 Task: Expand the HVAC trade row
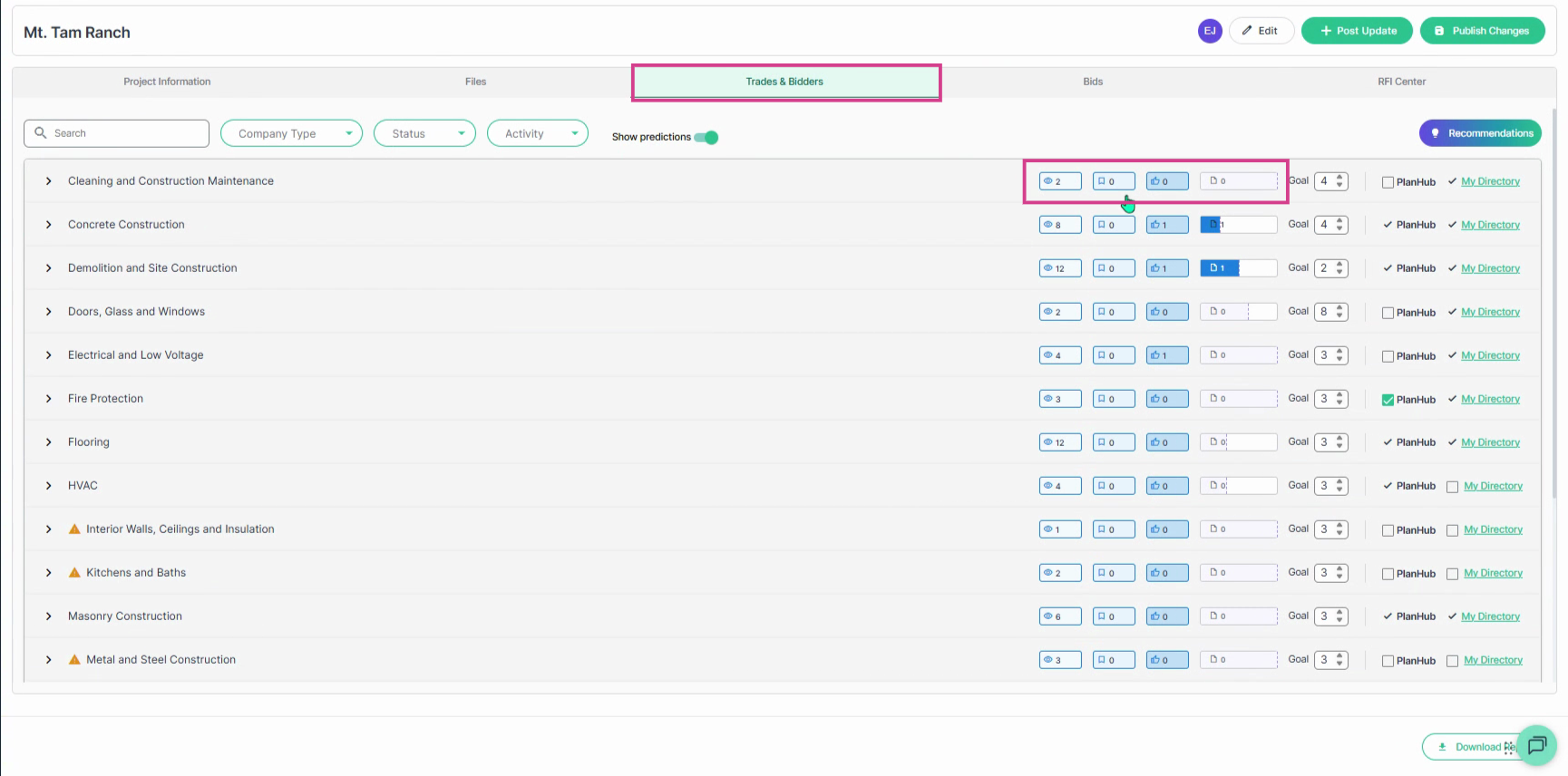(x=49, y=486)
